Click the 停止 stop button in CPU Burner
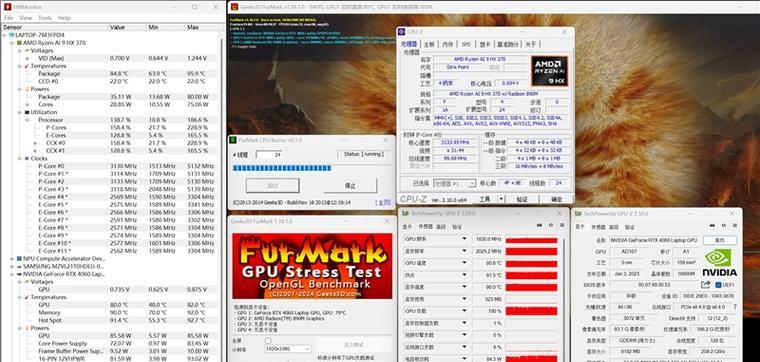This screenshot has width=760, height=362. 350,186
